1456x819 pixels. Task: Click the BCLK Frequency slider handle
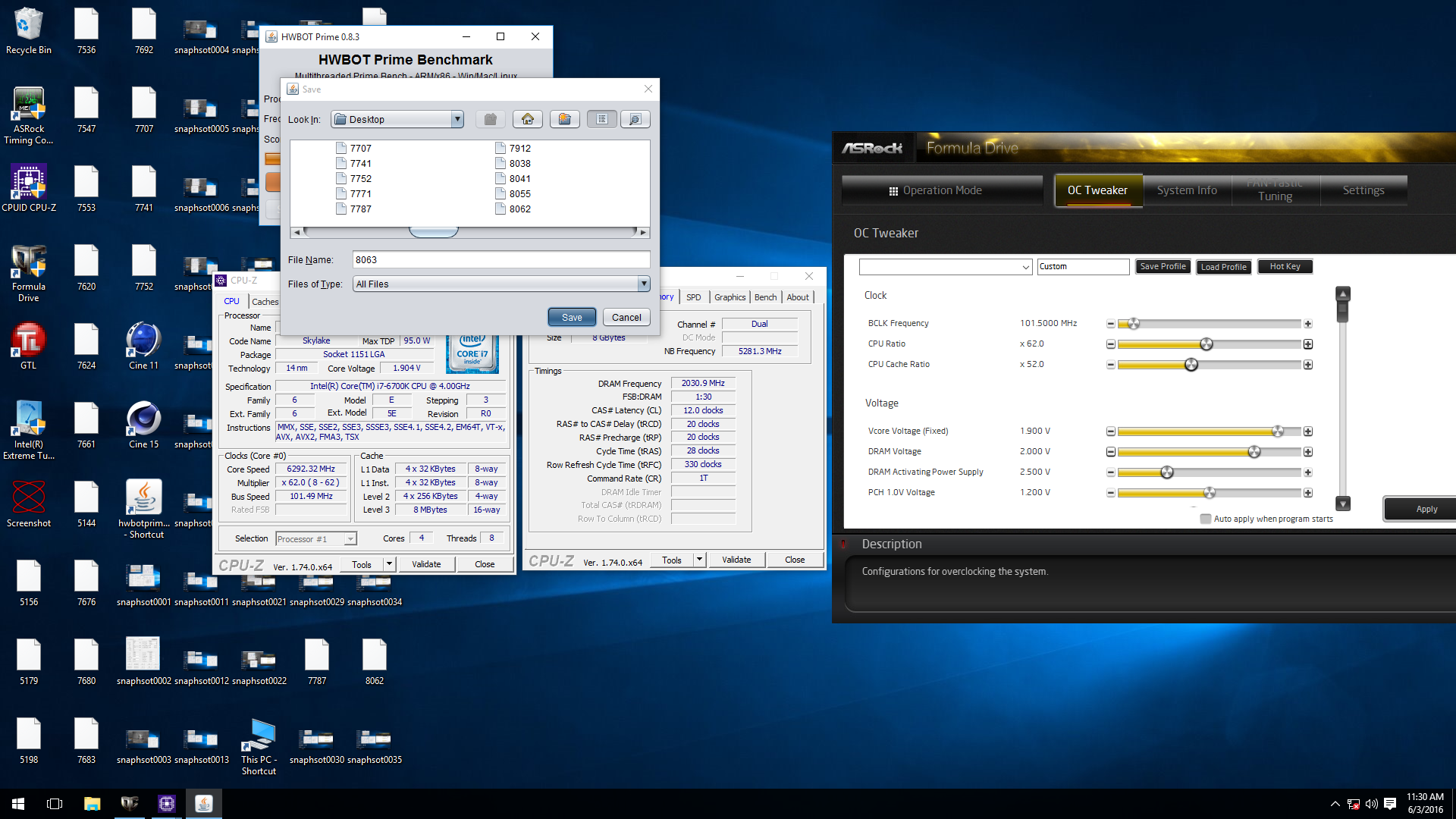(1134, 324)
